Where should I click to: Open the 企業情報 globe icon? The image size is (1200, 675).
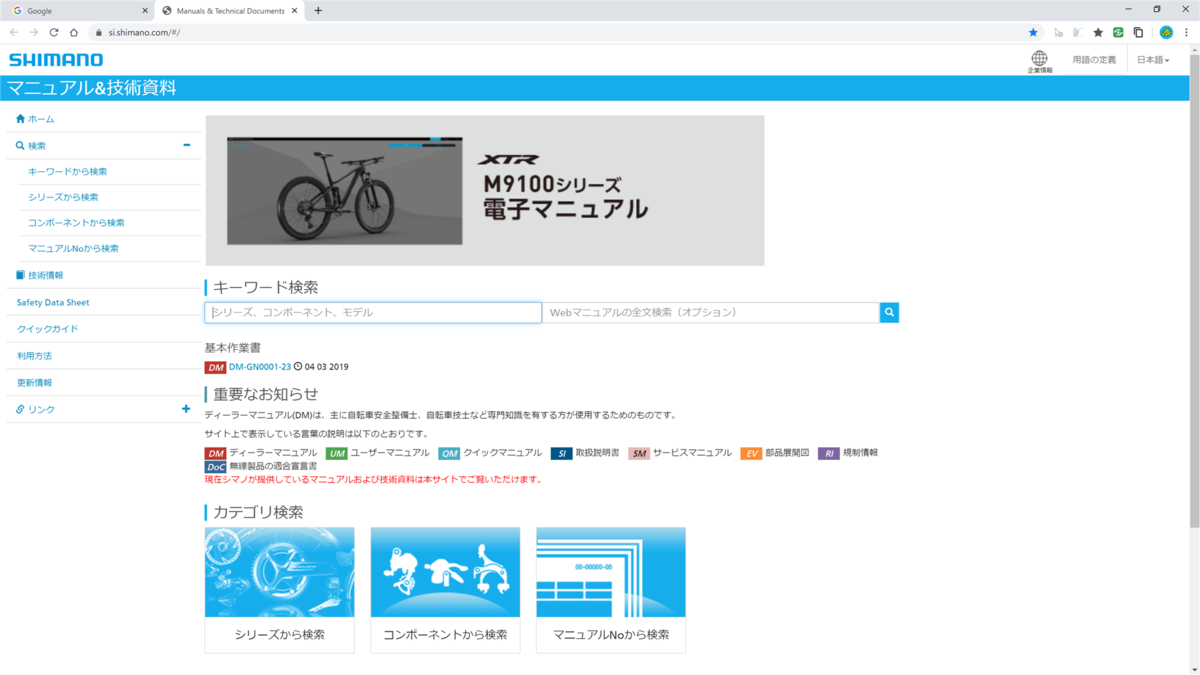tap(1039, 60)
